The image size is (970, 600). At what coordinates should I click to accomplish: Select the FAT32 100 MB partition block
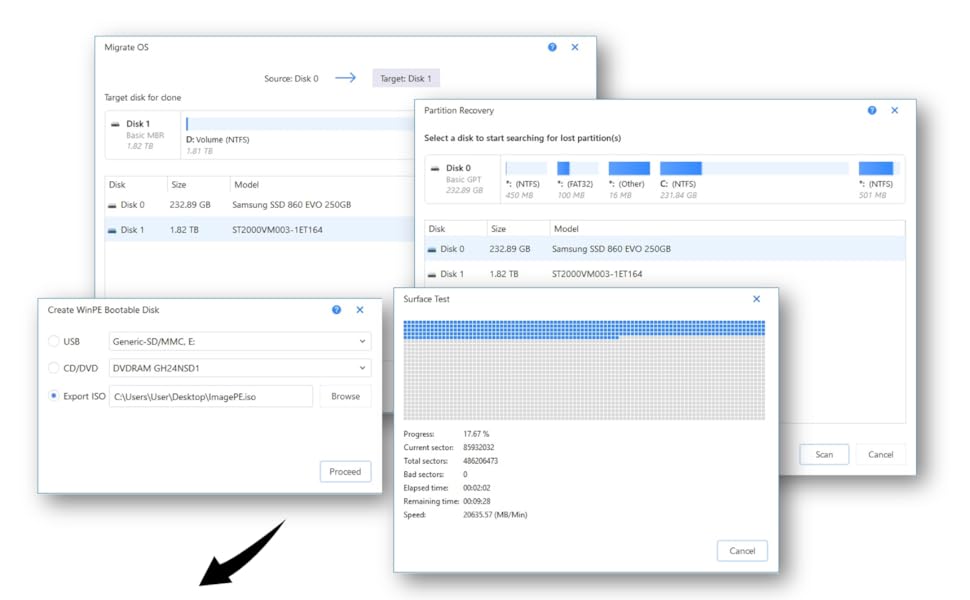point(564,169)
